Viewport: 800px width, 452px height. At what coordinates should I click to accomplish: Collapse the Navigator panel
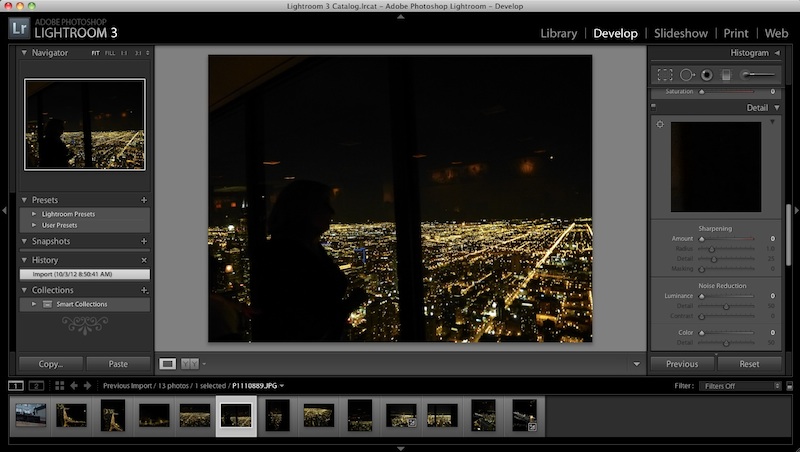(x=24, y=52)
